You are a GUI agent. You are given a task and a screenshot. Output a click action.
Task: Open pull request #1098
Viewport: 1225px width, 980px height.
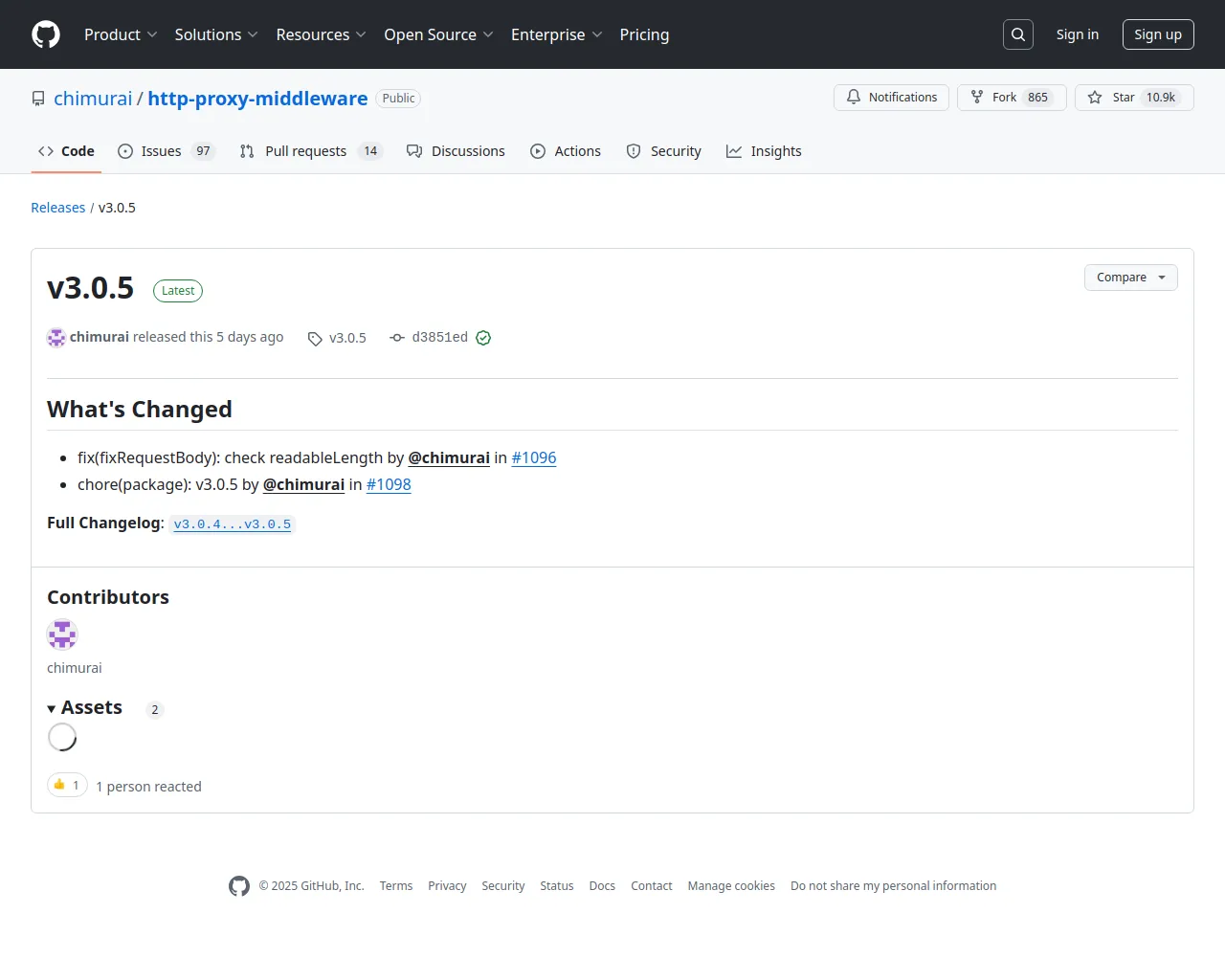(x=389, y=484)
